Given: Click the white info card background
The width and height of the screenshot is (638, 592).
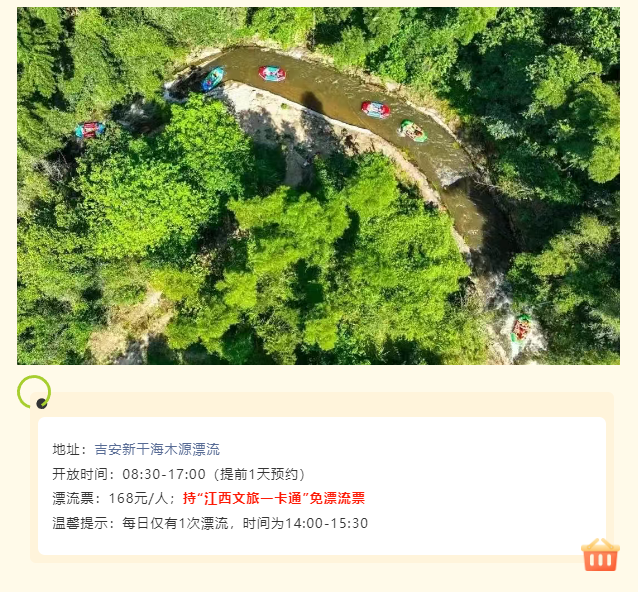Looking at the screenshot, I should (x=322, y=486).
